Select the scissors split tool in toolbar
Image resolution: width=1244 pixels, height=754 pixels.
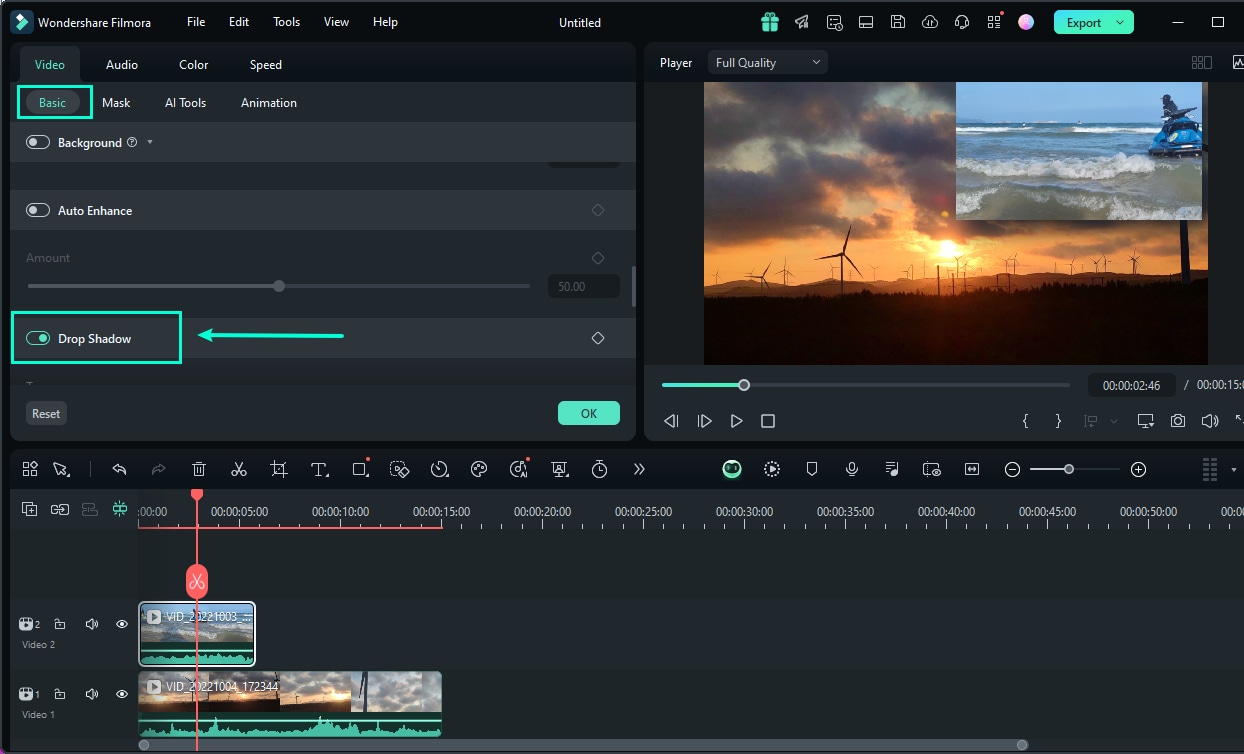click(x=239, y=469)
